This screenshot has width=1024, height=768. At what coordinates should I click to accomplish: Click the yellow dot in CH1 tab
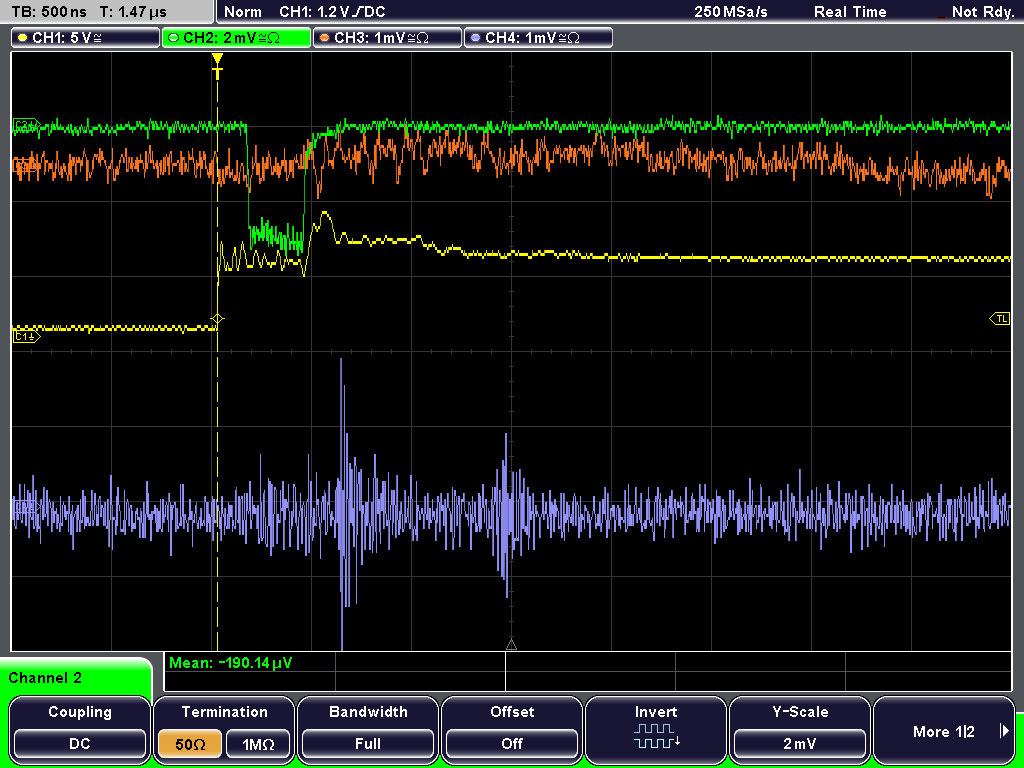(23, 38)
